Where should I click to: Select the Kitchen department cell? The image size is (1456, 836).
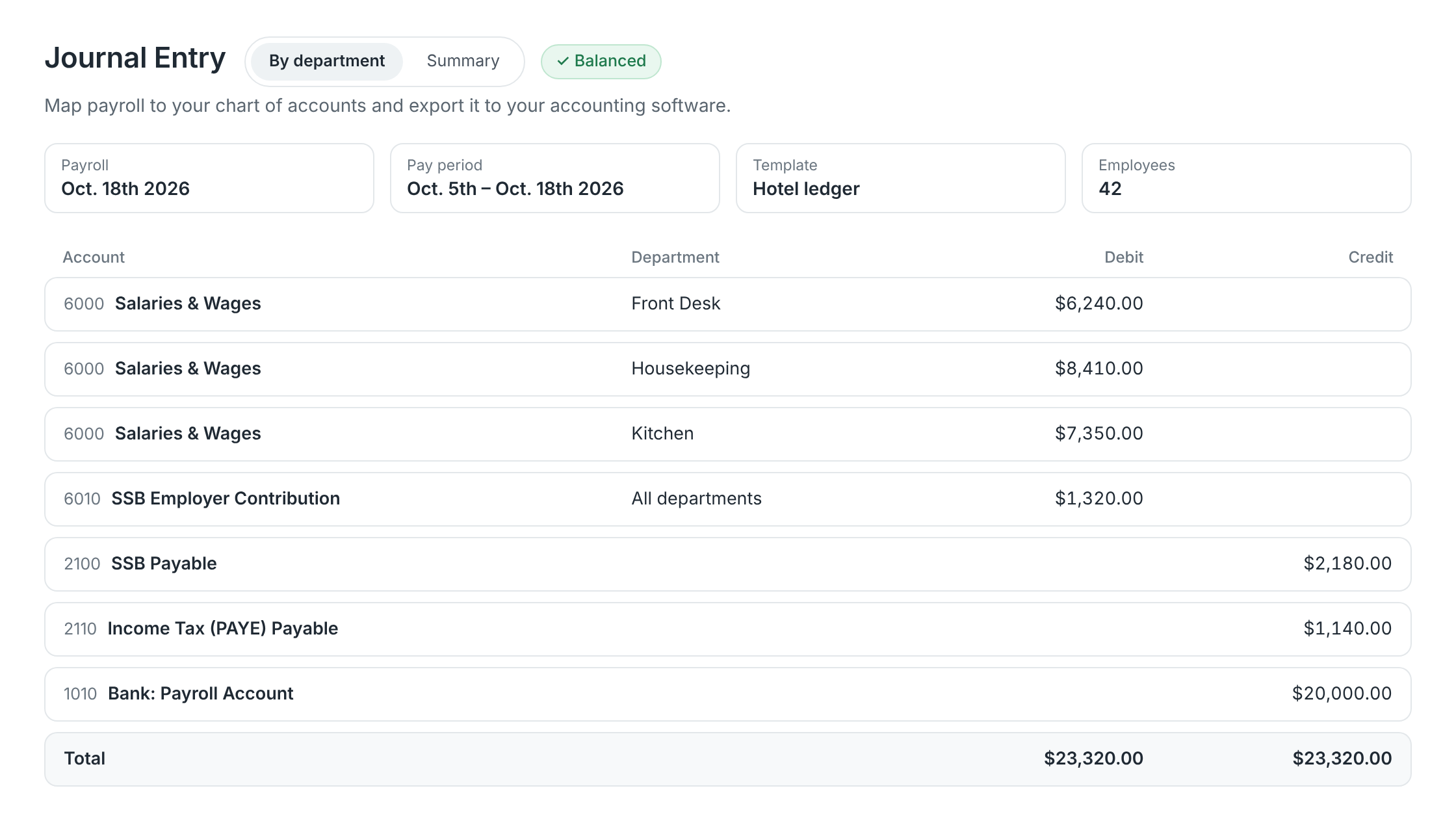click(x=662, y=434)
